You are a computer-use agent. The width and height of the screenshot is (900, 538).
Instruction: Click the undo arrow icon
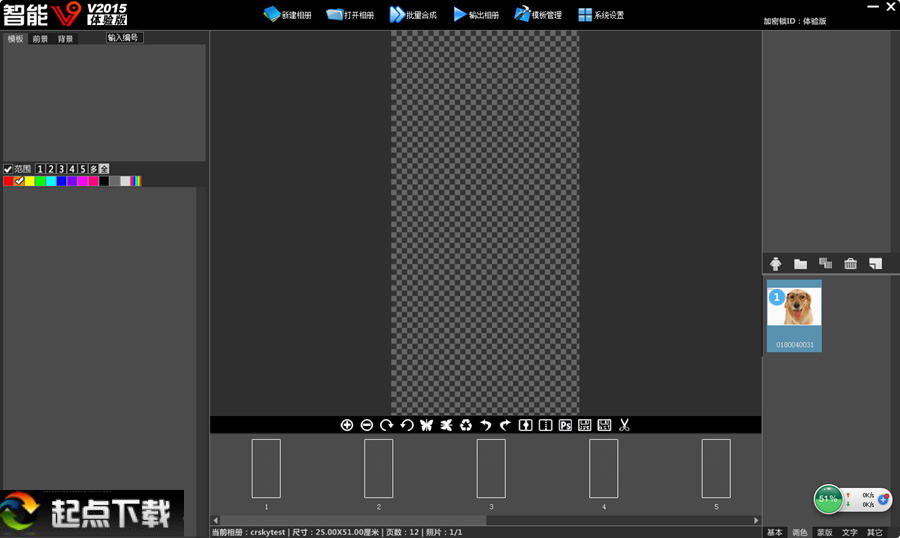pyautogui.click(x=486, y=425)
